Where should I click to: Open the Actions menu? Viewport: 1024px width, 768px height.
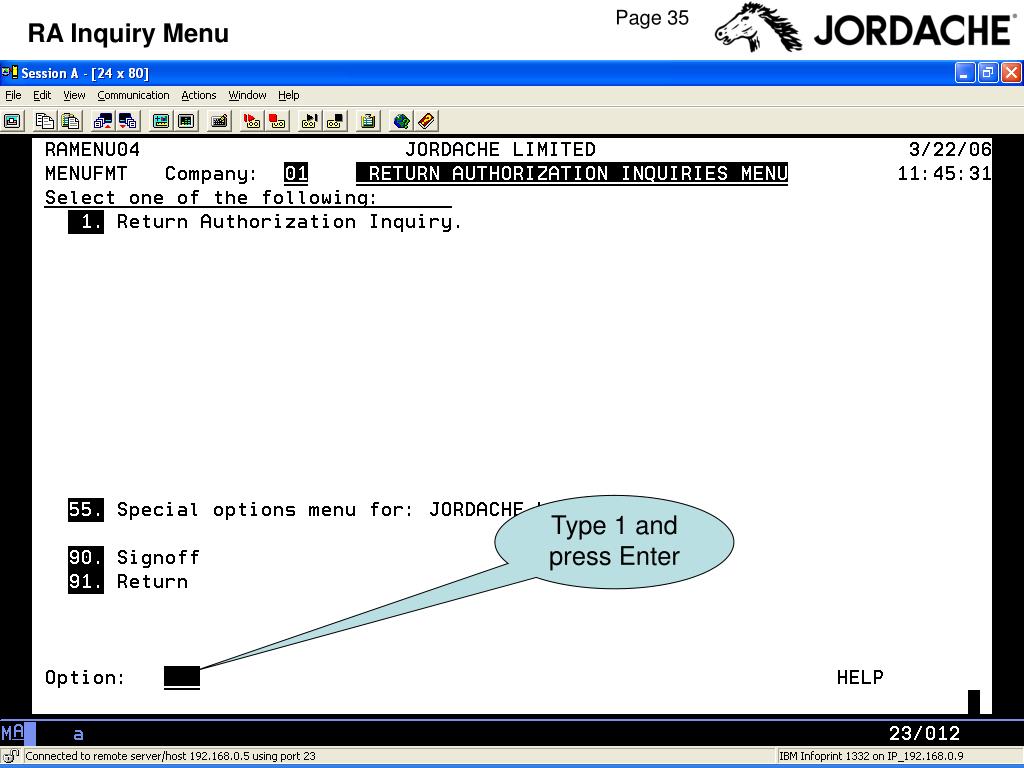point(199,95)
